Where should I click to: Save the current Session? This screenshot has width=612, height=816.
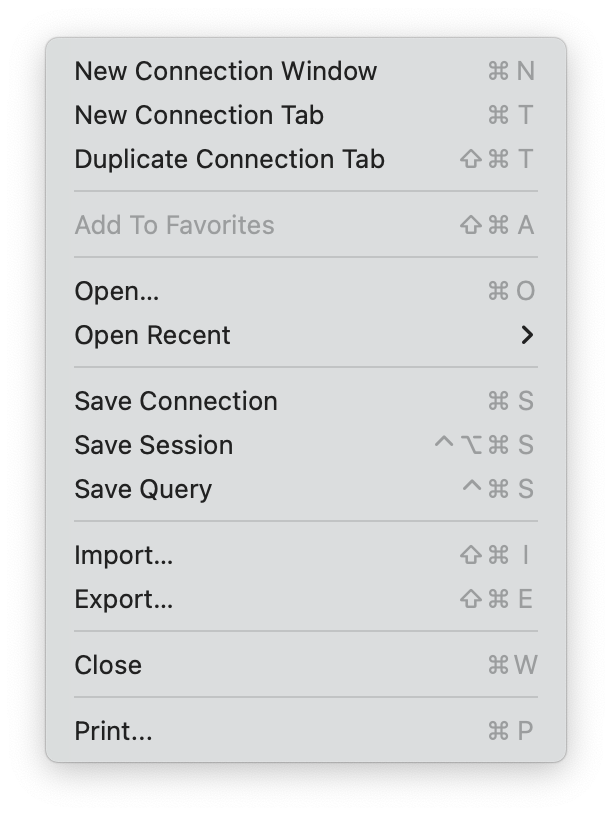(153, 445)
